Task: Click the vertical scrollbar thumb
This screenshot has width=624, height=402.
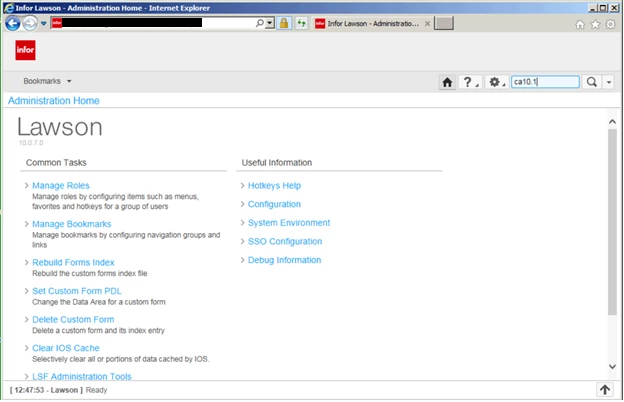Action: tap(612, 222)
